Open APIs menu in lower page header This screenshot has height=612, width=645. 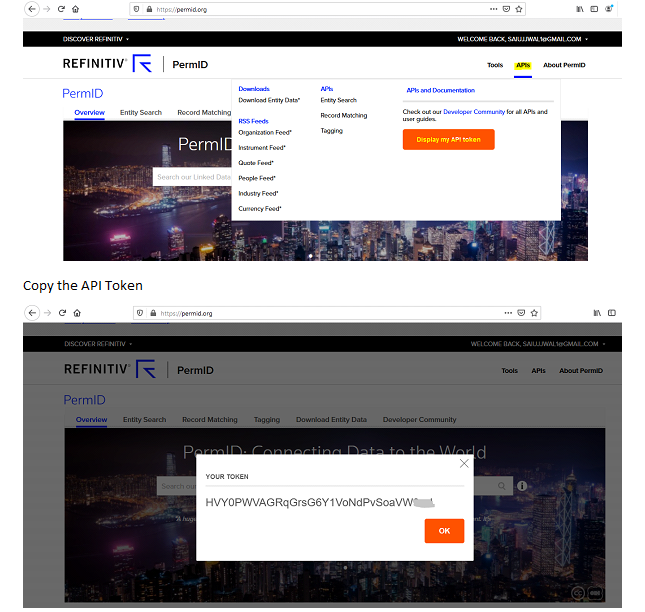tap(538, 371)
